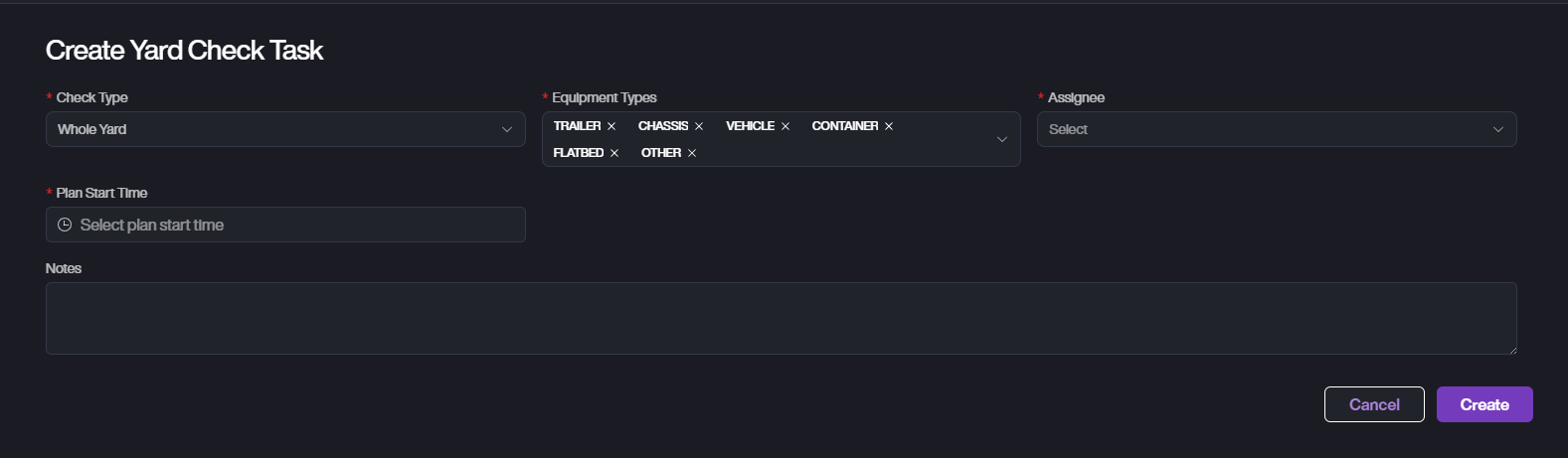1568x458 pixels.
Task: Remove the OTHER equipment tag
Action: coord(692,153)
